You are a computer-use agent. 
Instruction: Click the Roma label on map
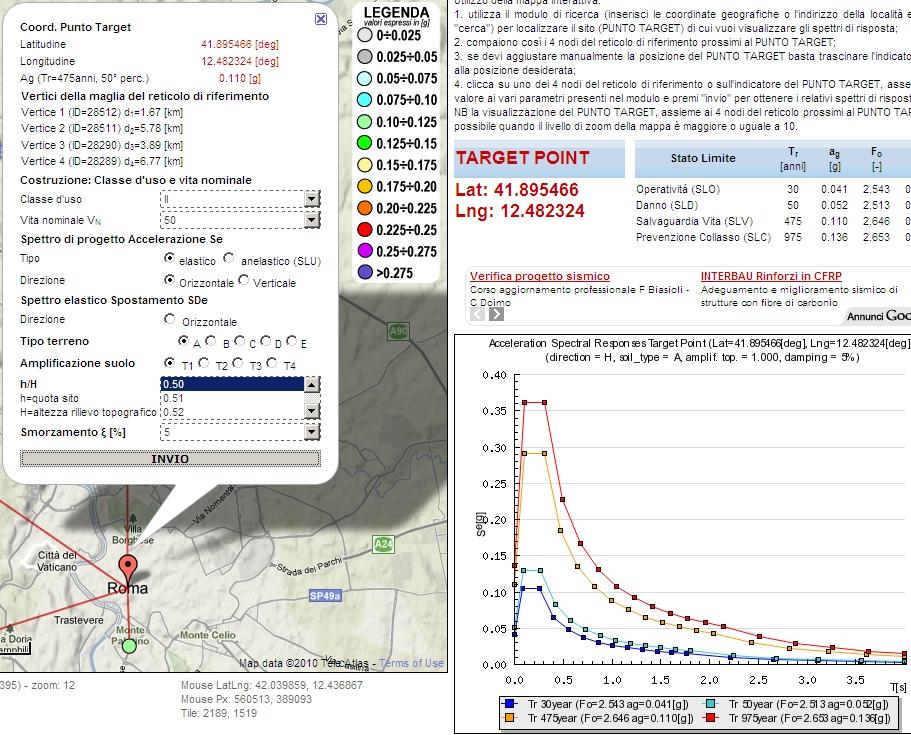128,588
